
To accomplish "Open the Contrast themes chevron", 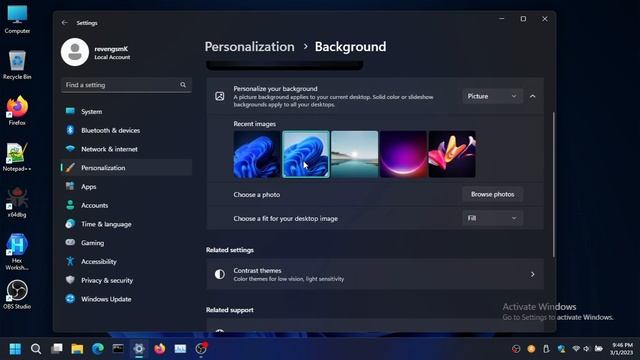I will point(533,274).
